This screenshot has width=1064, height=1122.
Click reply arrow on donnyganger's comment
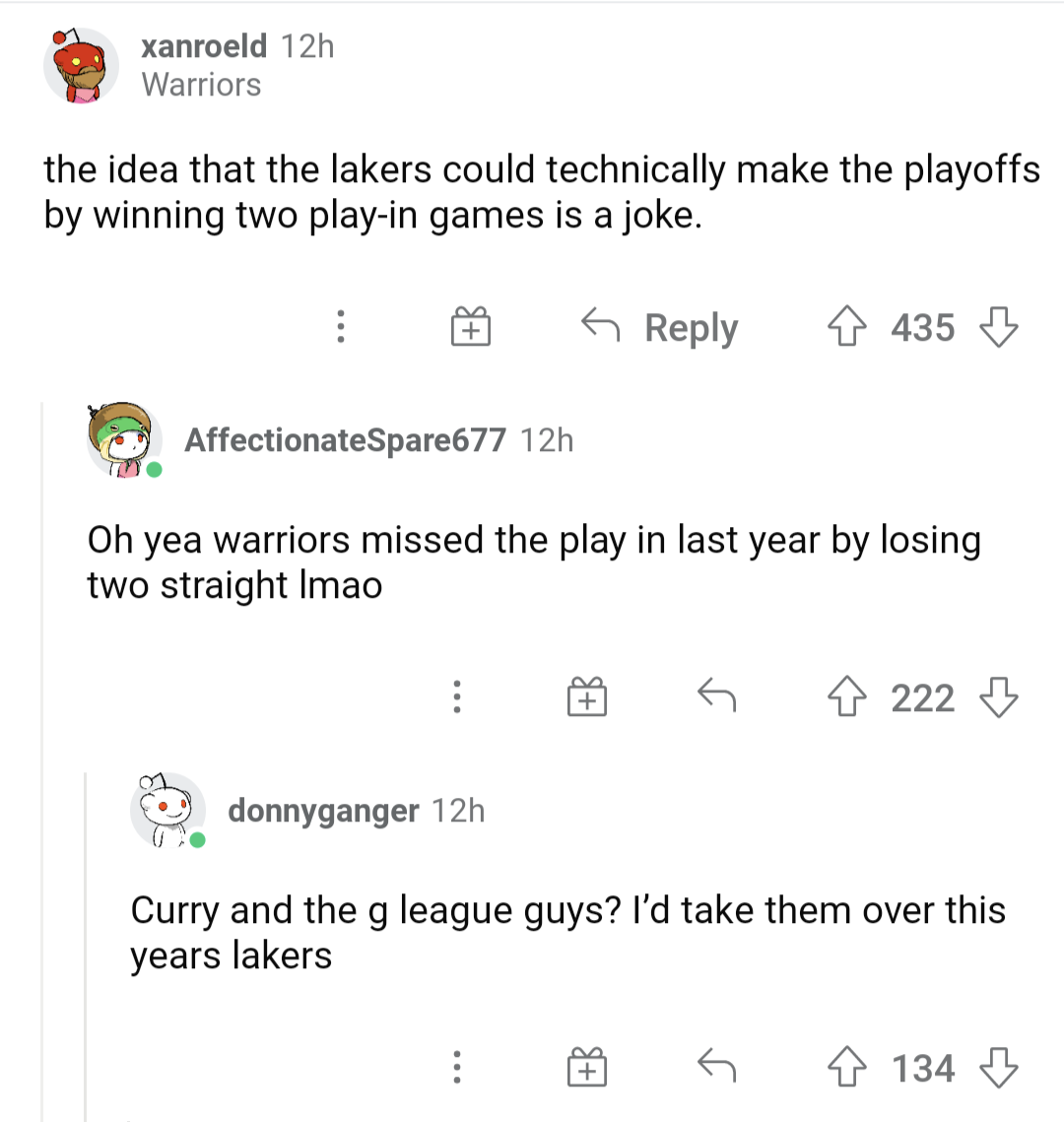pyautogui.click(x=716, y=1068)
